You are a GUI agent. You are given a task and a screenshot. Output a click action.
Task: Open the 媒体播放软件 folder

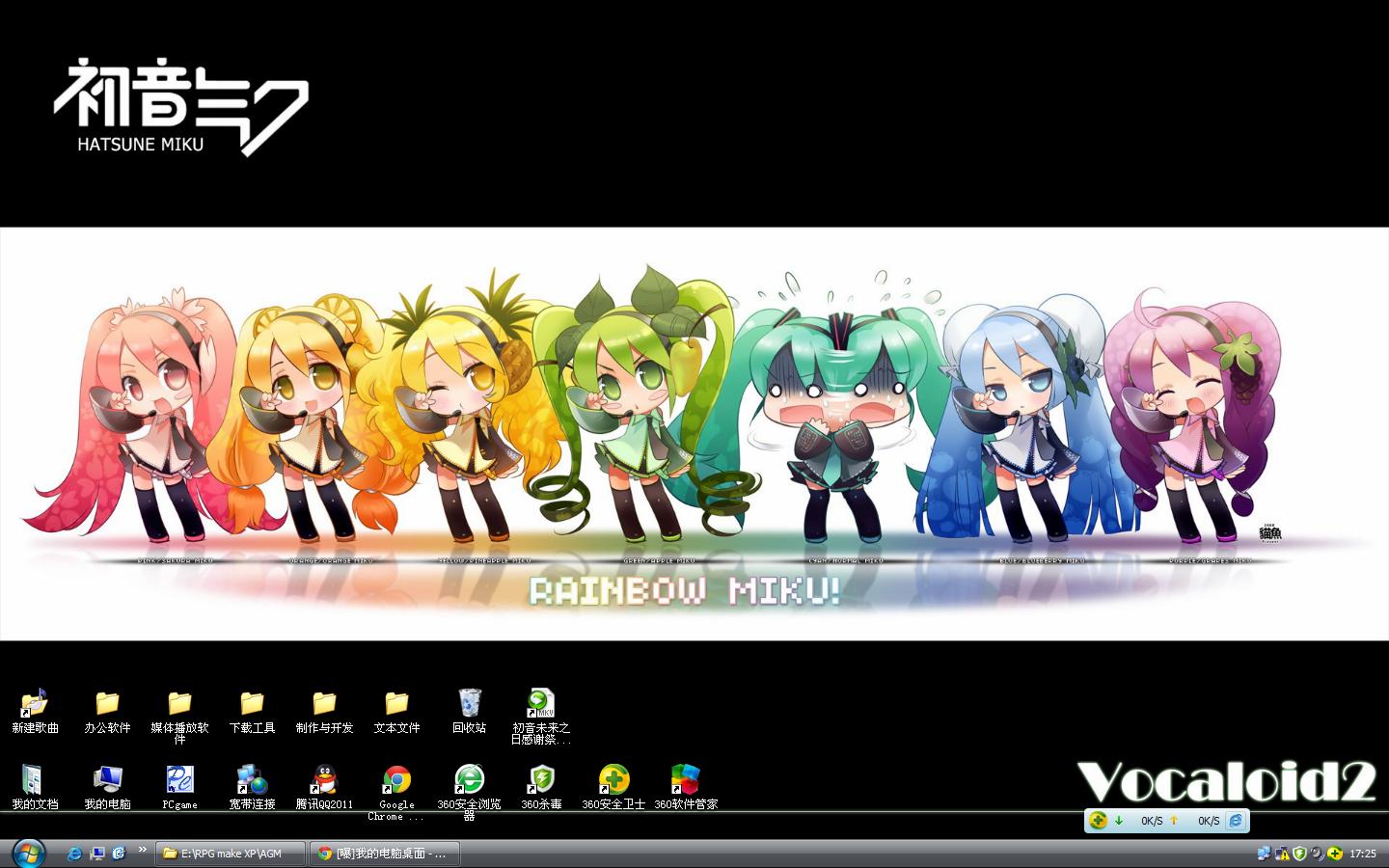pyautogui.click(x=179, y=717)
